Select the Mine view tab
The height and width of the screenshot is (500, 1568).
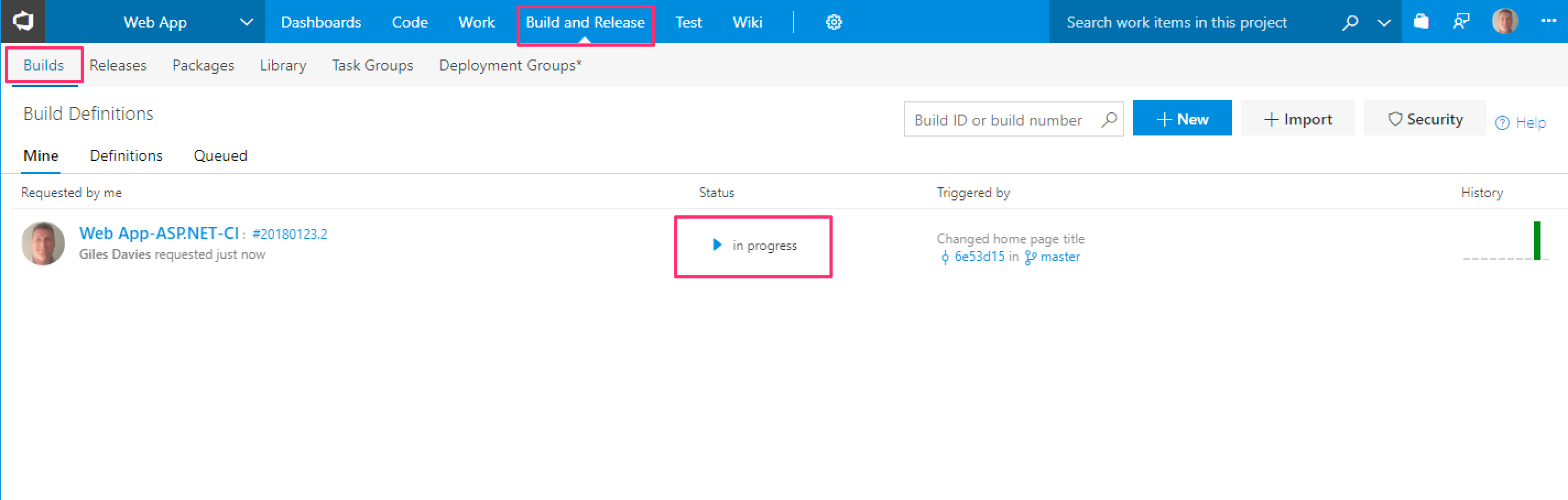(x=41, y=155)
